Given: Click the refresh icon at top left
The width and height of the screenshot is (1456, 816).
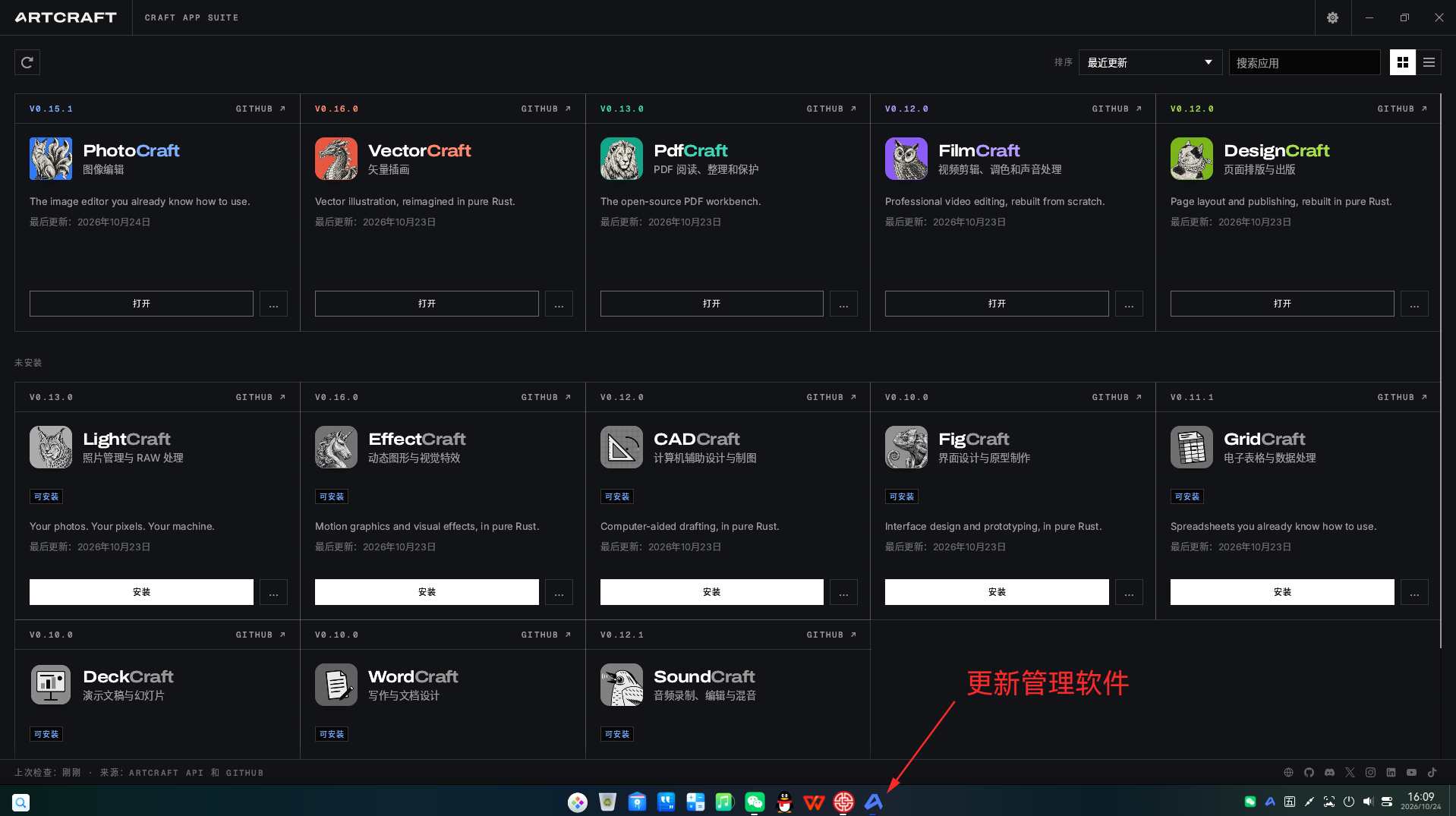Looking at the screenshot, I should coord(27,62).
